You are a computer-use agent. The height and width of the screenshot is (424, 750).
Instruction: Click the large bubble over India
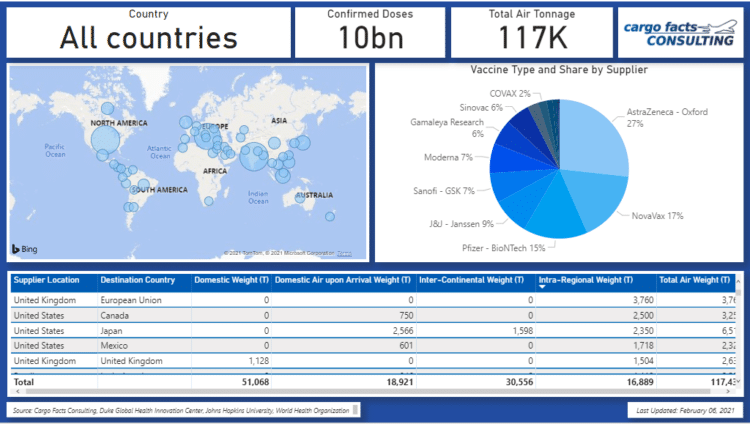[254, 156]
